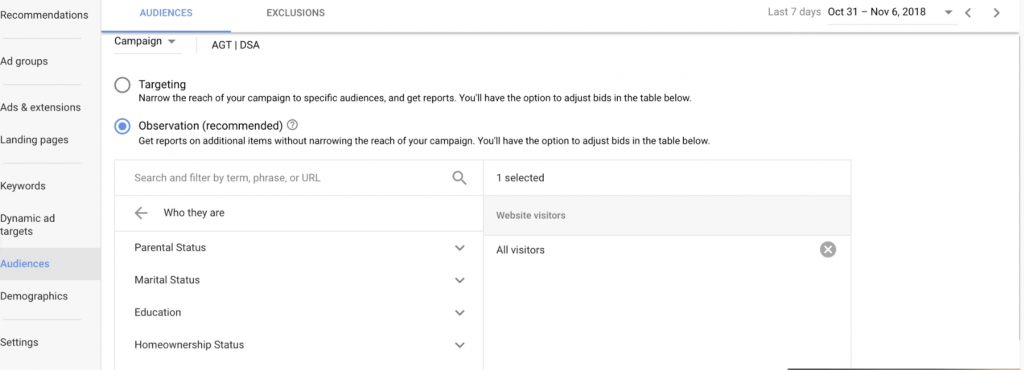Open Demographics in the sidebar
1024x370 pixels.
coord(34,296)
